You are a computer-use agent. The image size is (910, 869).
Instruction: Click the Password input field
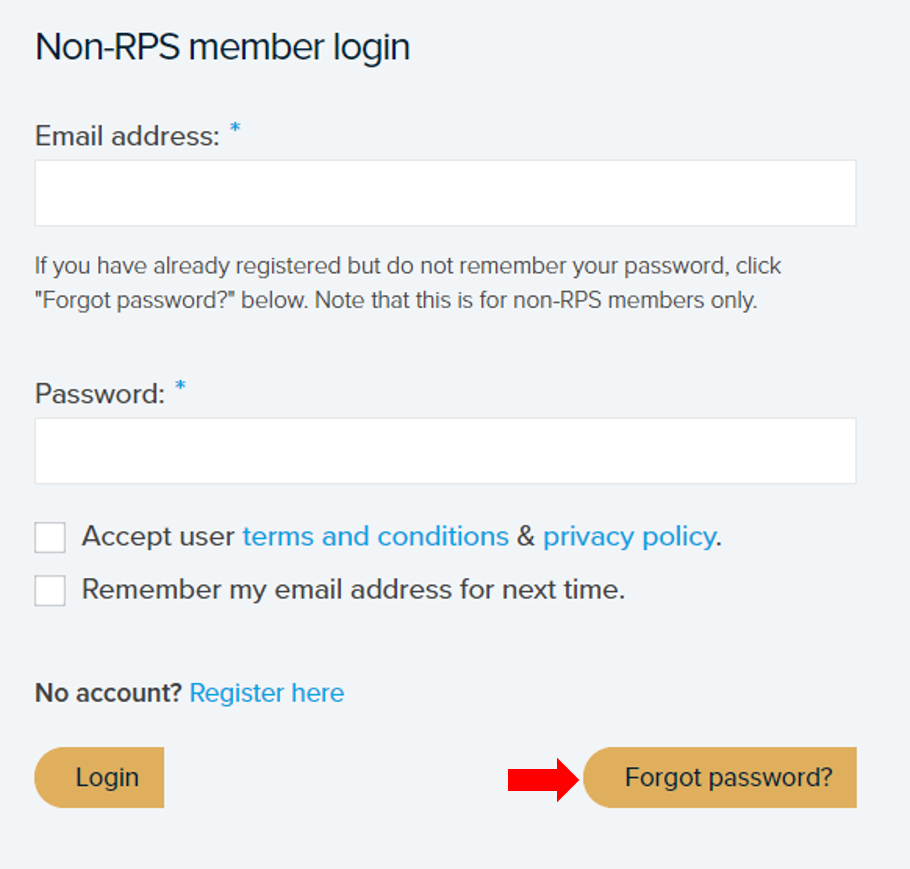(x=445, y=451)
